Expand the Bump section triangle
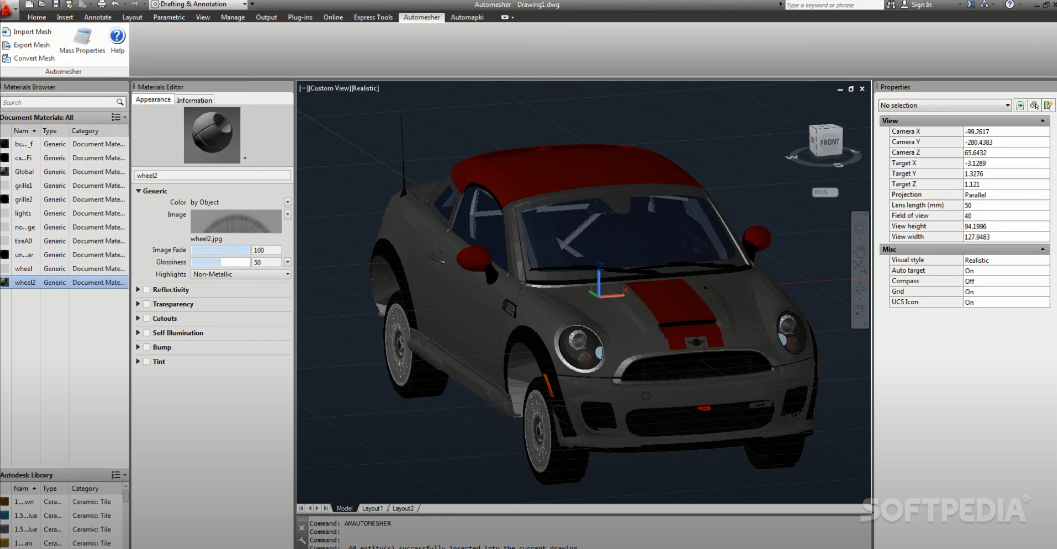The width and height of the screenshot is (1057, 549). (x=138, y=347)
